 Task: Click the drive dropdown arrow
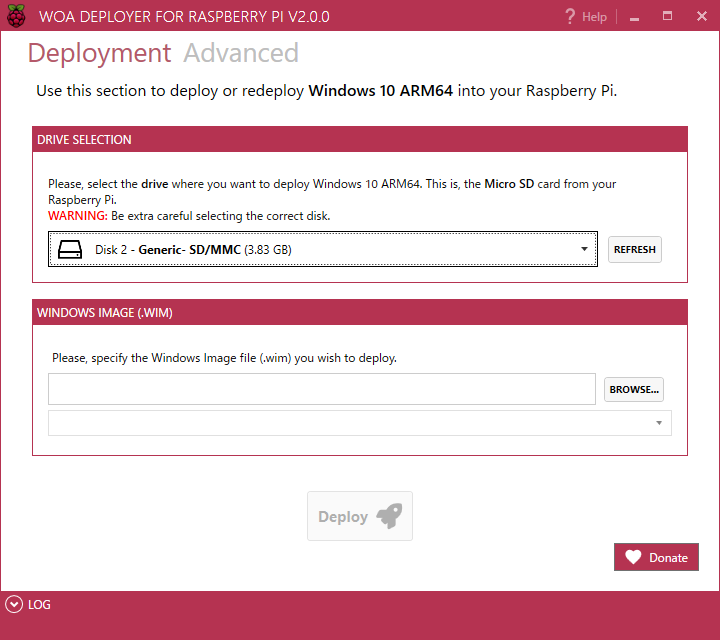point(584,249)
